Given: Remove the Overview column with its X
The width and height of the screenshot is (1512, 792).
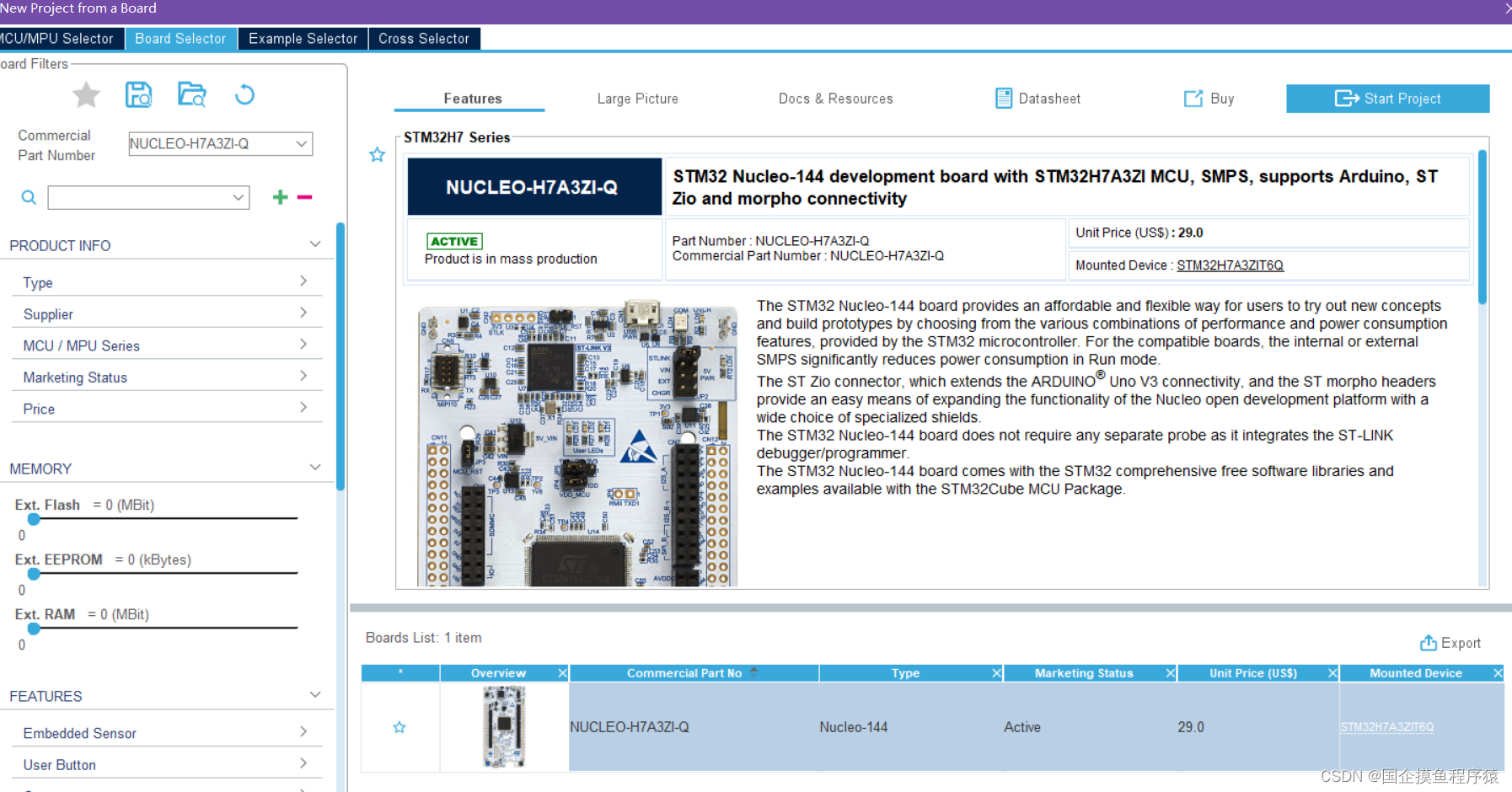Looking at the screenshot, I should (562, 673).
